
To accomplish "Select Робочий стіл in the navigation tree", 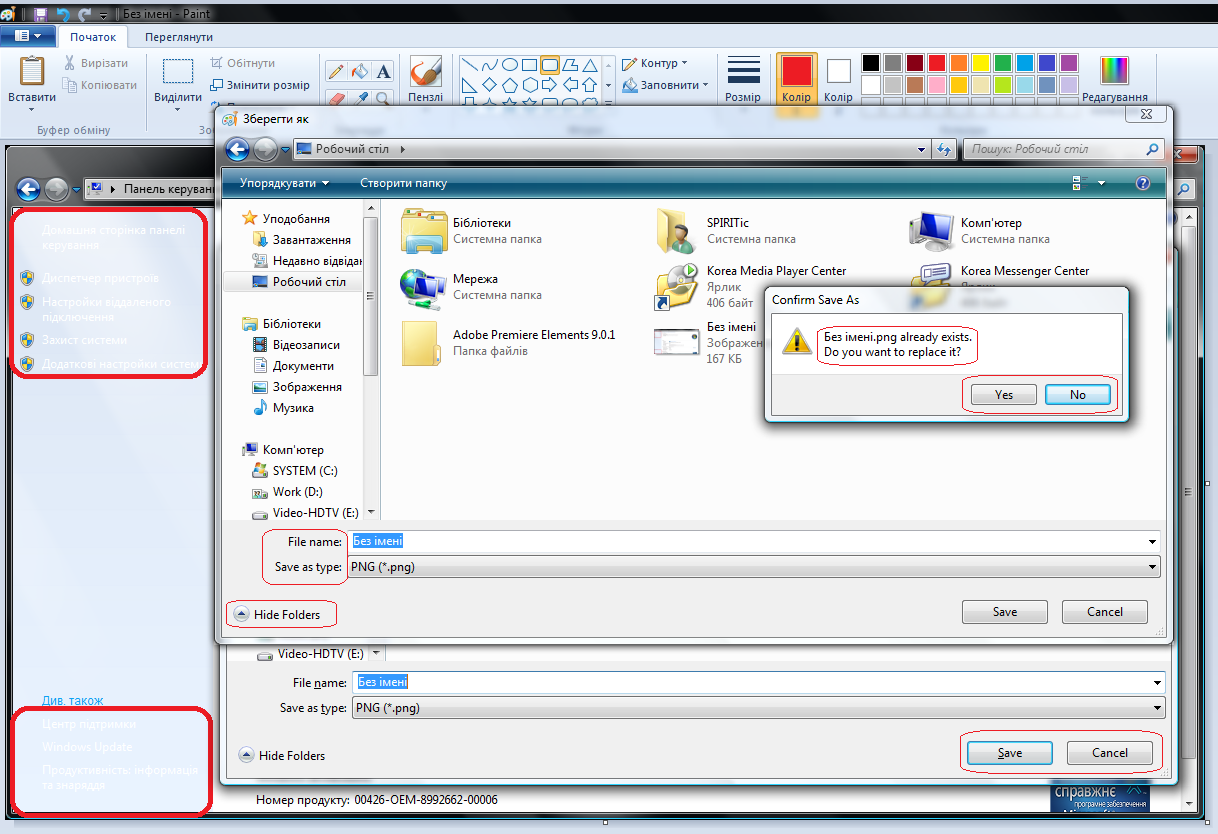I will (299, 282).
